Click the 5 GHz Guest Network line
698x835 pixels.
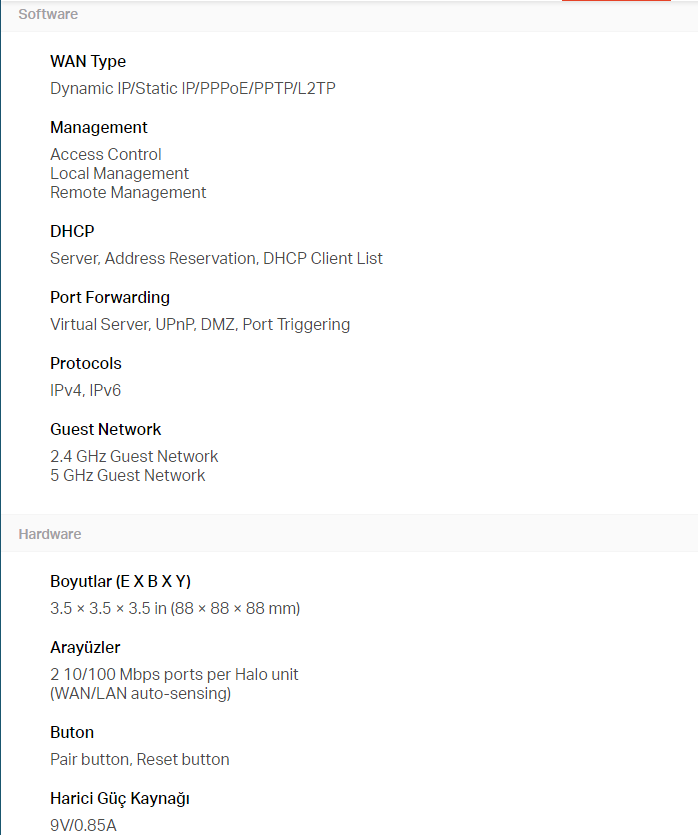tap(127, 476)
